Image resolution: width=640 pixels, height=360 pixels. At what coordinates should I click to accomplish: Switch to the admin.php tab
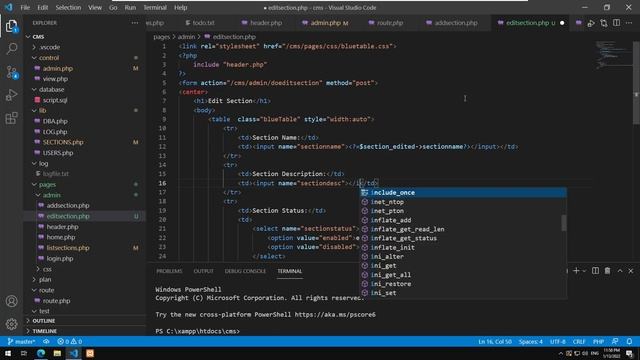tap(325, 23)
